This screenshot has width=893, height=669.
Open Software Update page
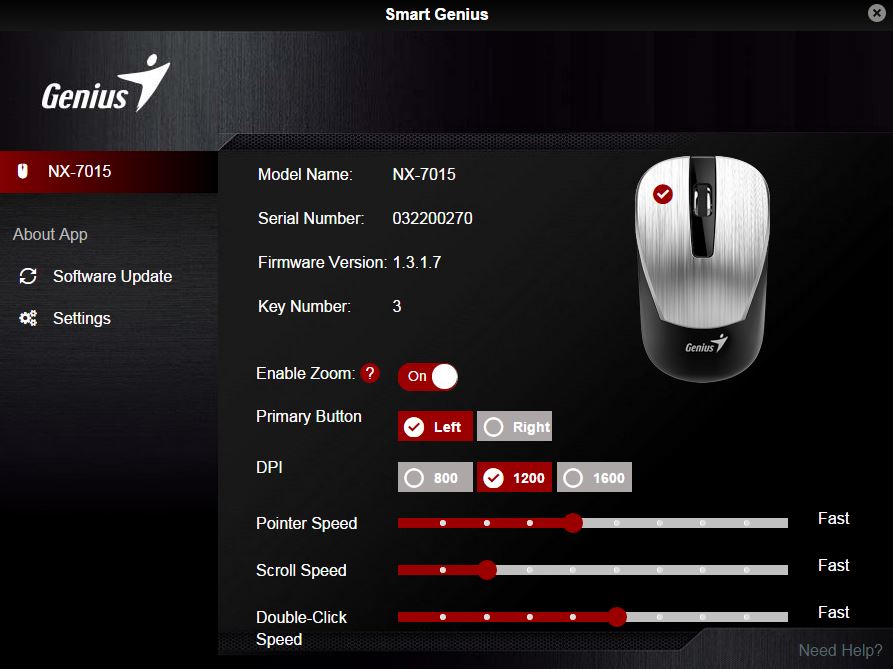coord(112,276)
